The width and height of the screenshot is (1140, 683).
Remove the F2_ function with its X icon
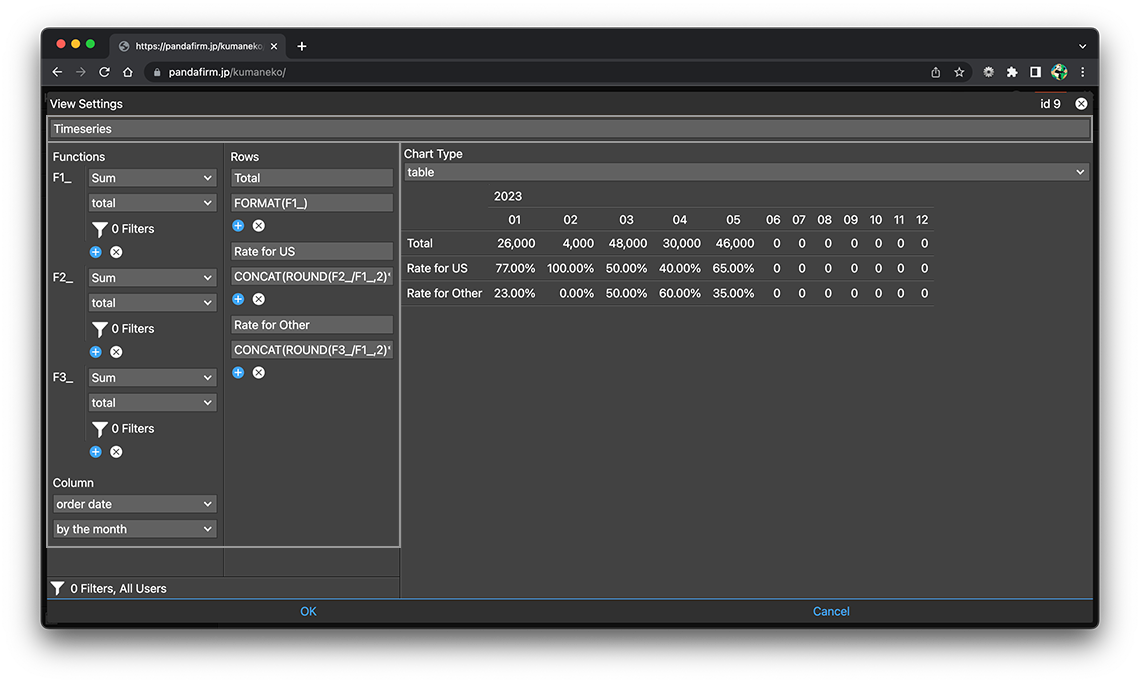click(116, 352)
